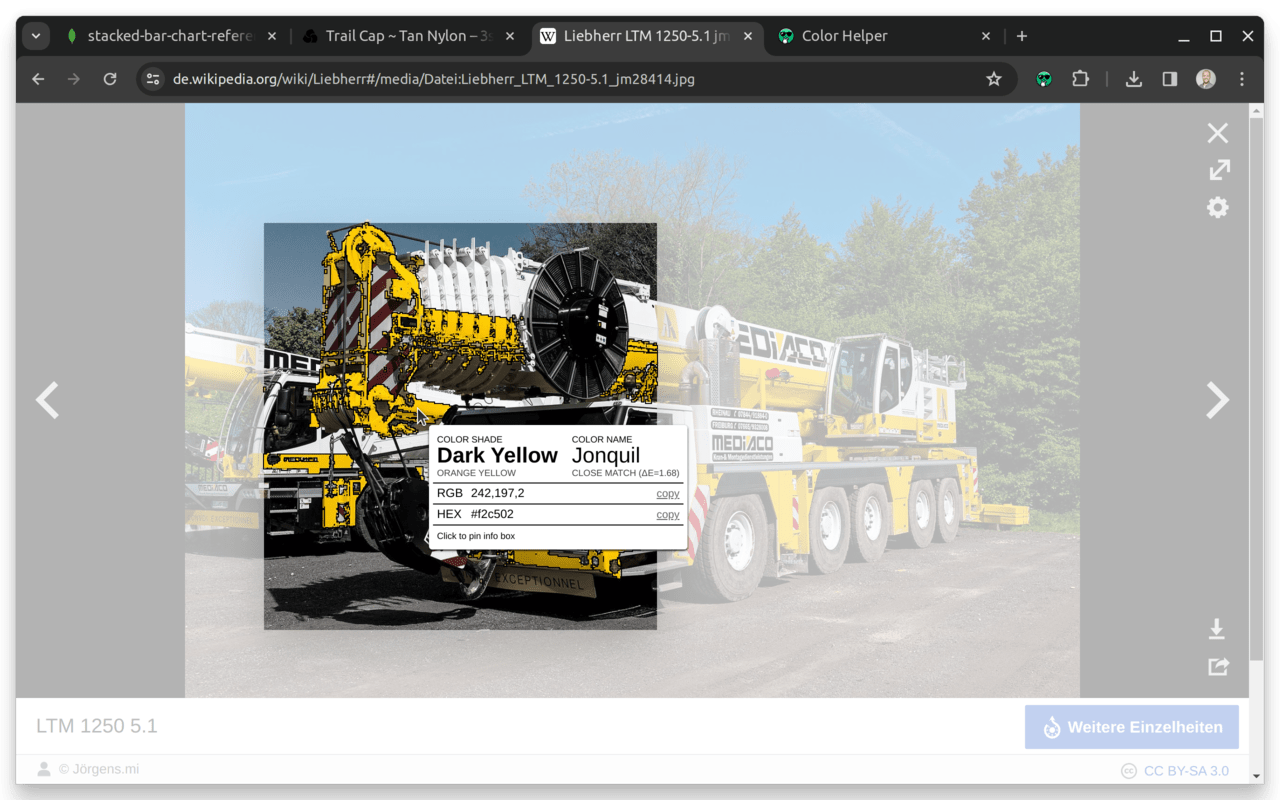Click the LTM 1250 5.1 caption

[x=97, y=726]
